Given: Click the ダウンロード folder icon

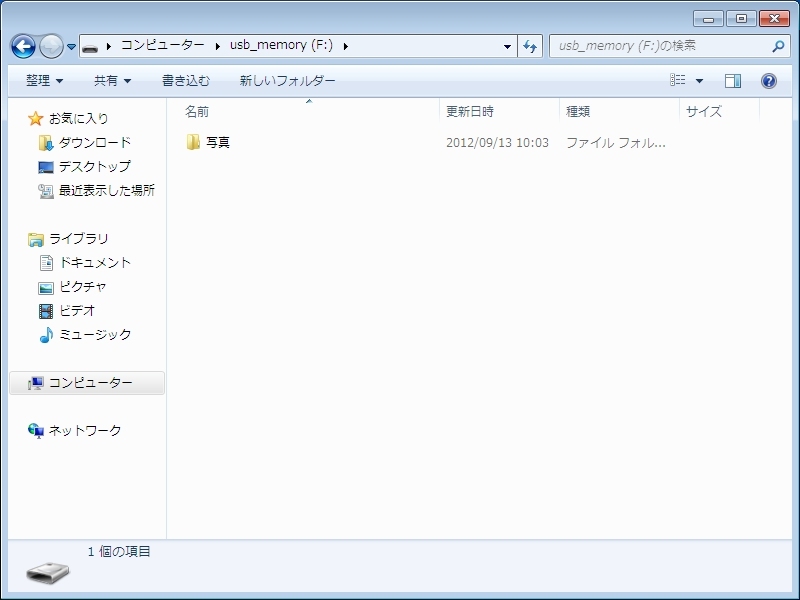Looking at the screenshot, I should point(45,143).
